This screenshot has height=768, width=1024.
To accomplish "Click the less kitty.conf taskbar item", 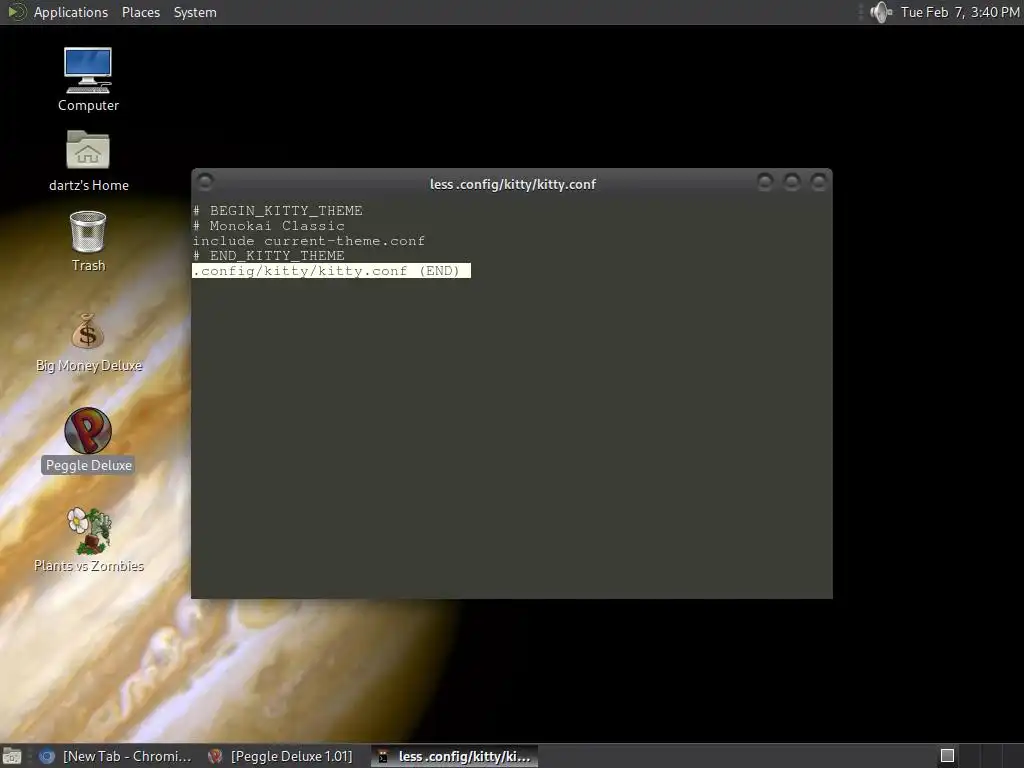I will 455,756.
